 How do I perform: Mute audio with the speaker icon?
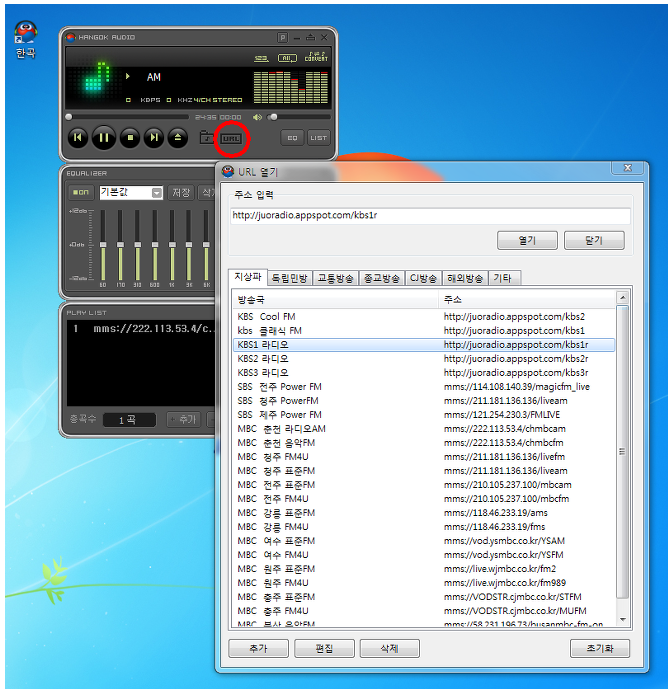pos(257,117)
